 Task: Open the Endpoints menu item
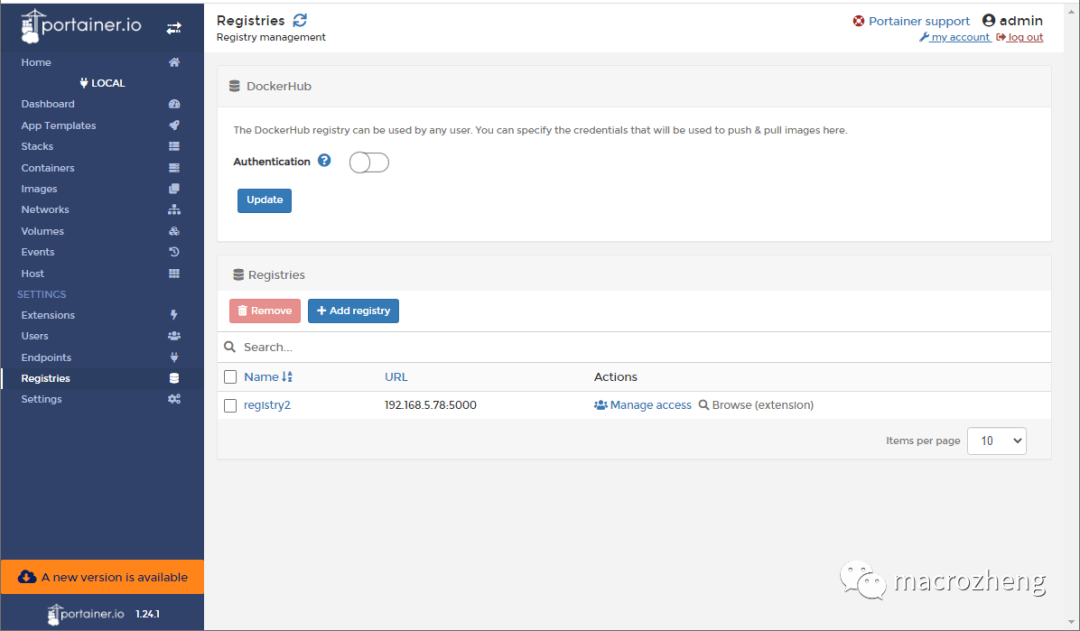46,358
